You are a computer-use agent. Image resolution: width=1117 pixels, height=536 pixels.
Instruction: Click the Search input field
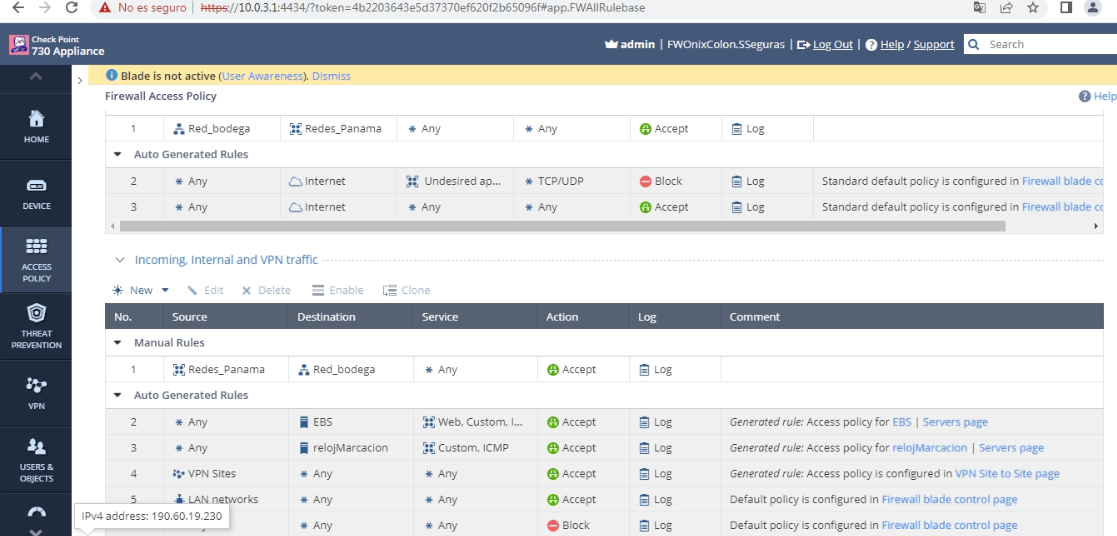tap(1045, 44)
